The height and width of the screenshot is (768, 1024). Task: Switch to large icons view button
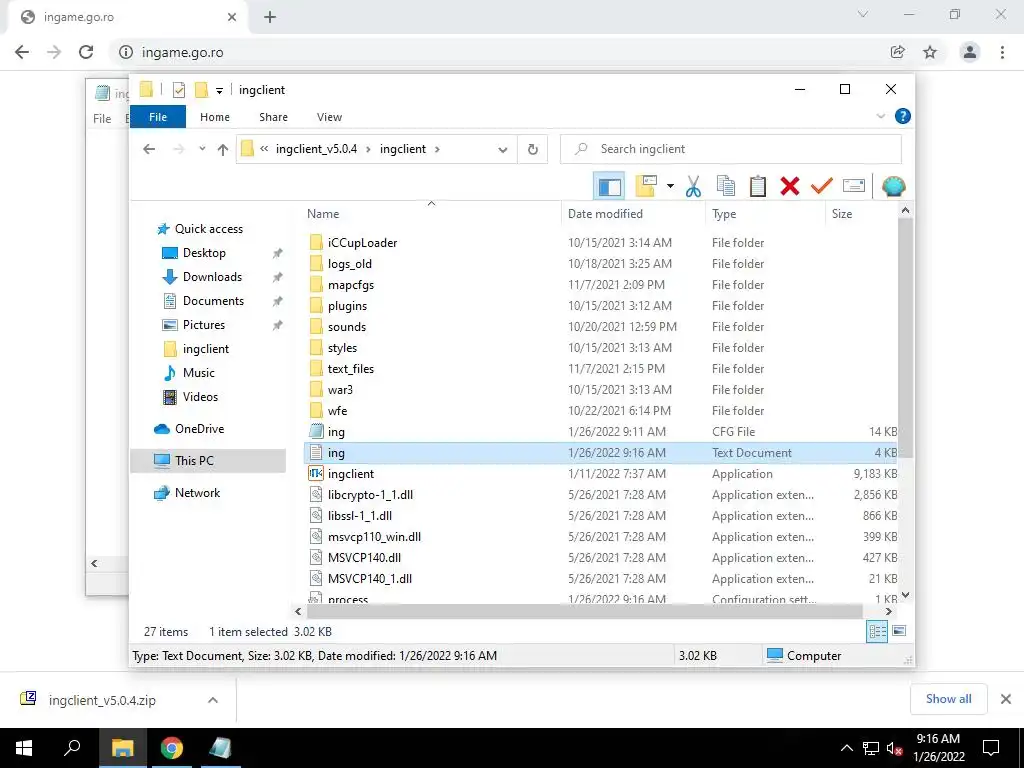tap(899, 631)
